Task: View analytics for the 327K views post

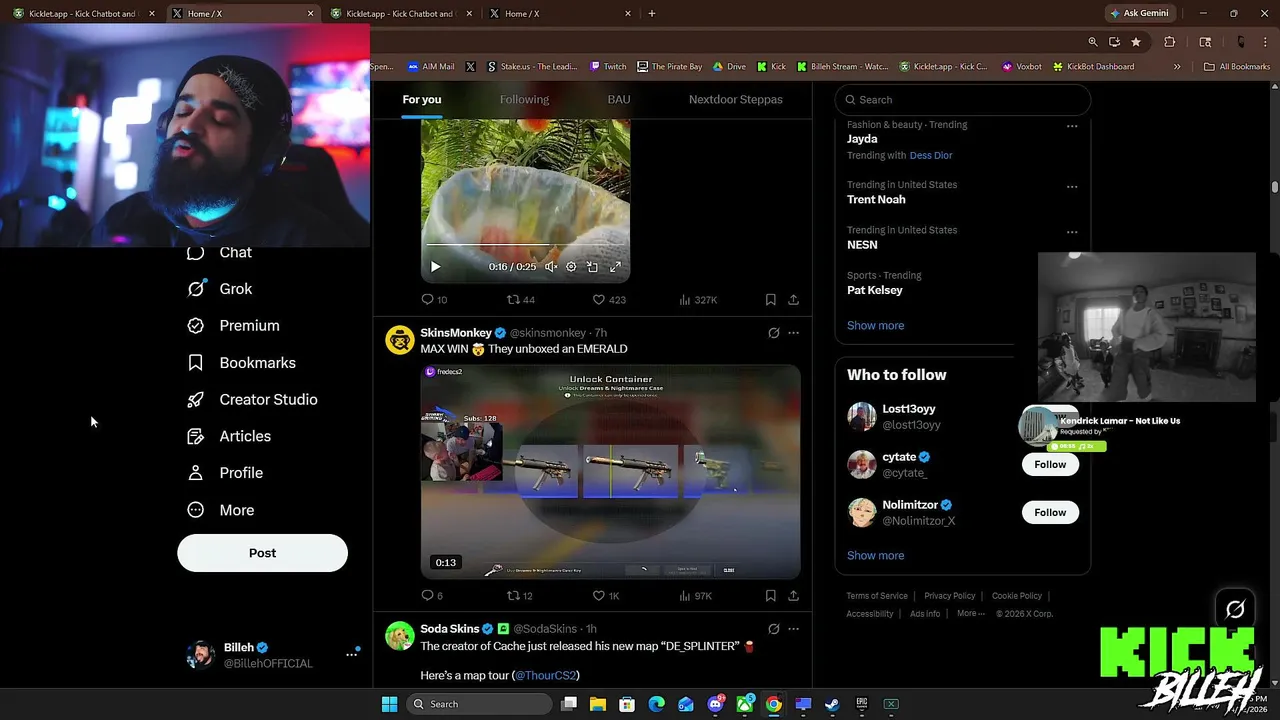Action: pyautogui.click(x=698, y=300)
